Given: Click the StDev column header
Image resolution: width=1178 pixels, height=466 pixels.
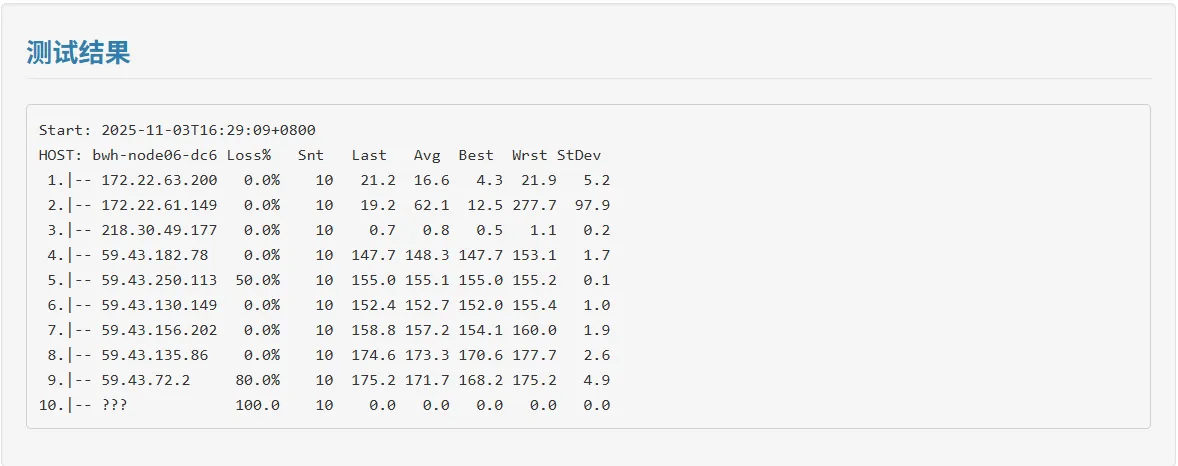Looking at the screenshot, I should (579, 155).
